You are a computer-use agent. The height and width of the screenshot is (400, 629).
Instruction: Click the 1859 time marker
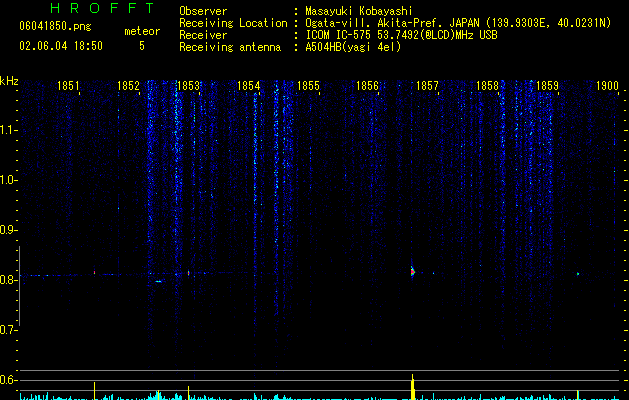[x=547, y=86]
